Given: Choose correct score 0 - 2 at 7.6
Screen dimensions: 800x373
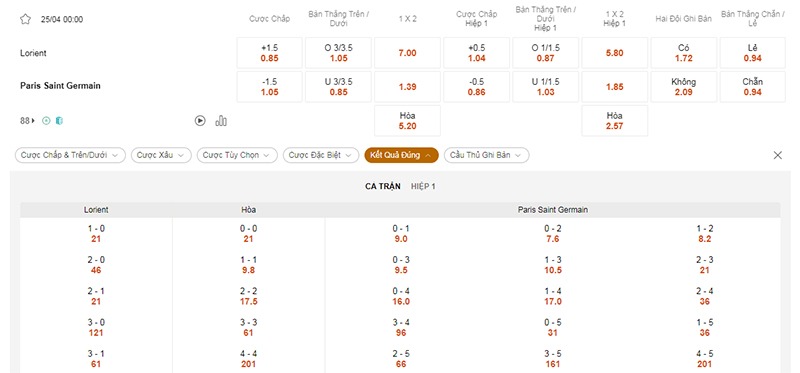Looking at the screenshot, I should [553, 234].
